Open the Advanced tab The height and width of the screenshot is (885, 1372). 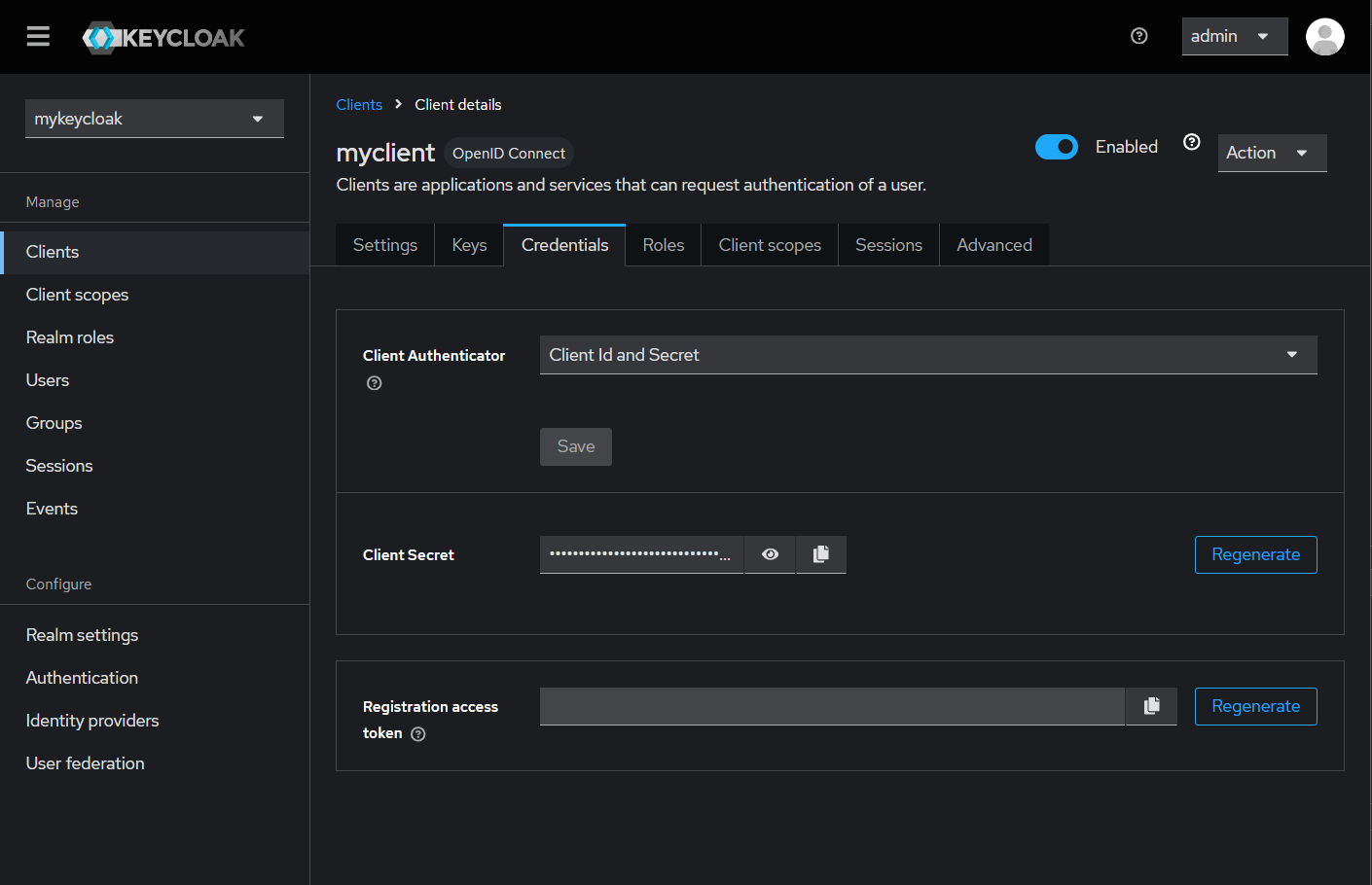[x=994, y=245]
